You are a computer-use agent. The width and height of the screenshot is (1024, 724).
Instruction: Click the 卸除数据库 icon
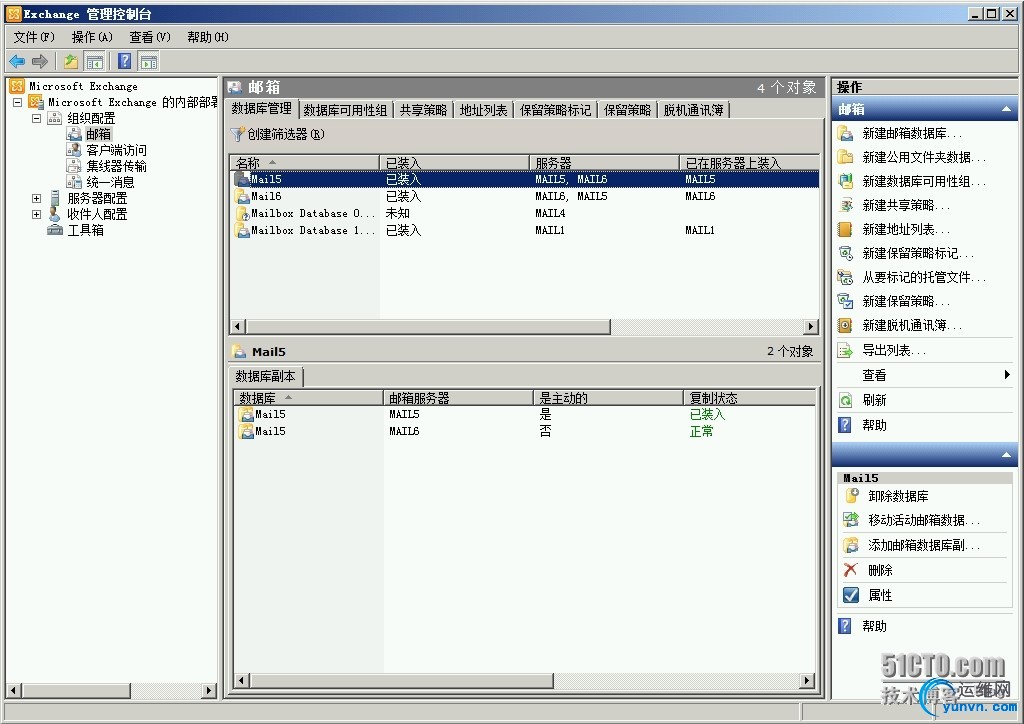tap(851, 496)
